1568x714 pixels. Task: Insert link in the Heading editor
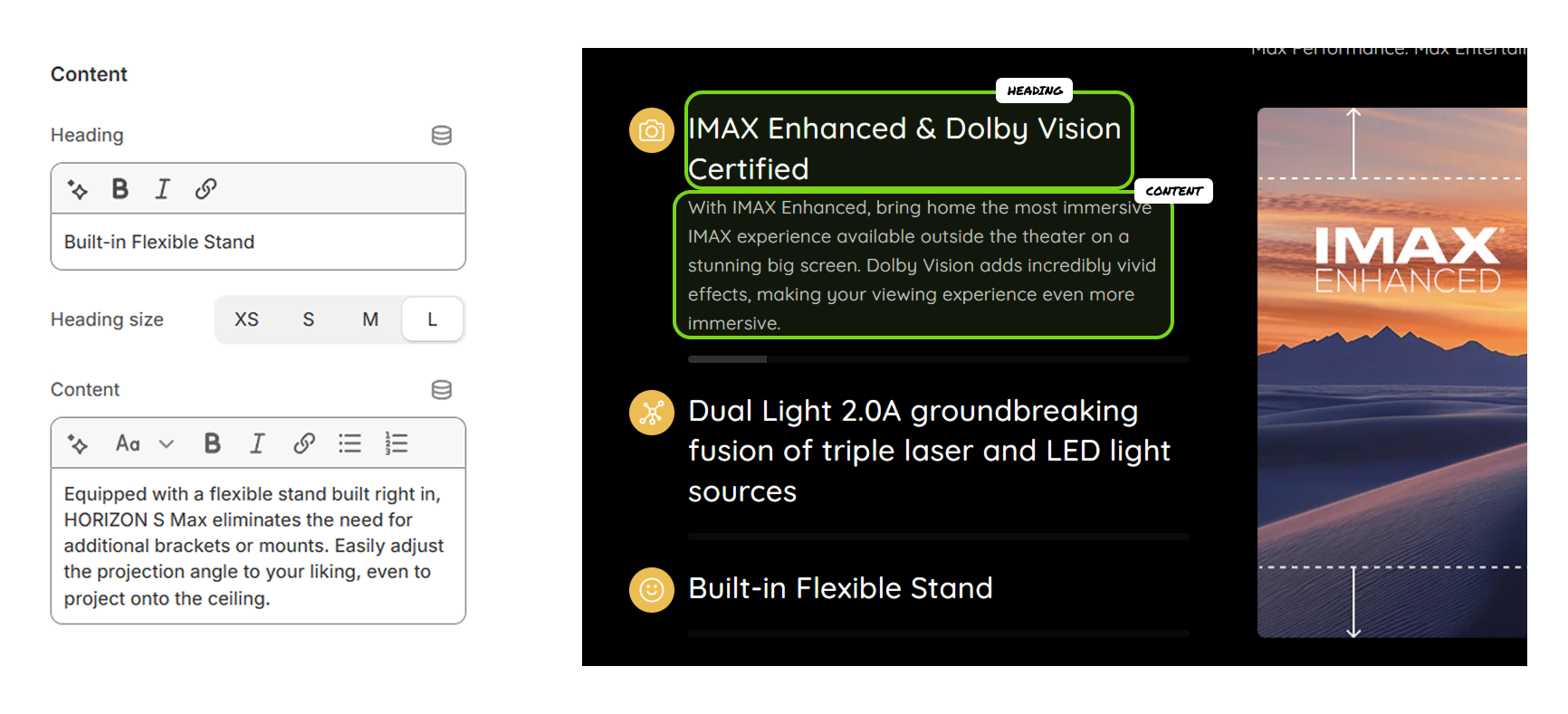(x=206, y=189)
